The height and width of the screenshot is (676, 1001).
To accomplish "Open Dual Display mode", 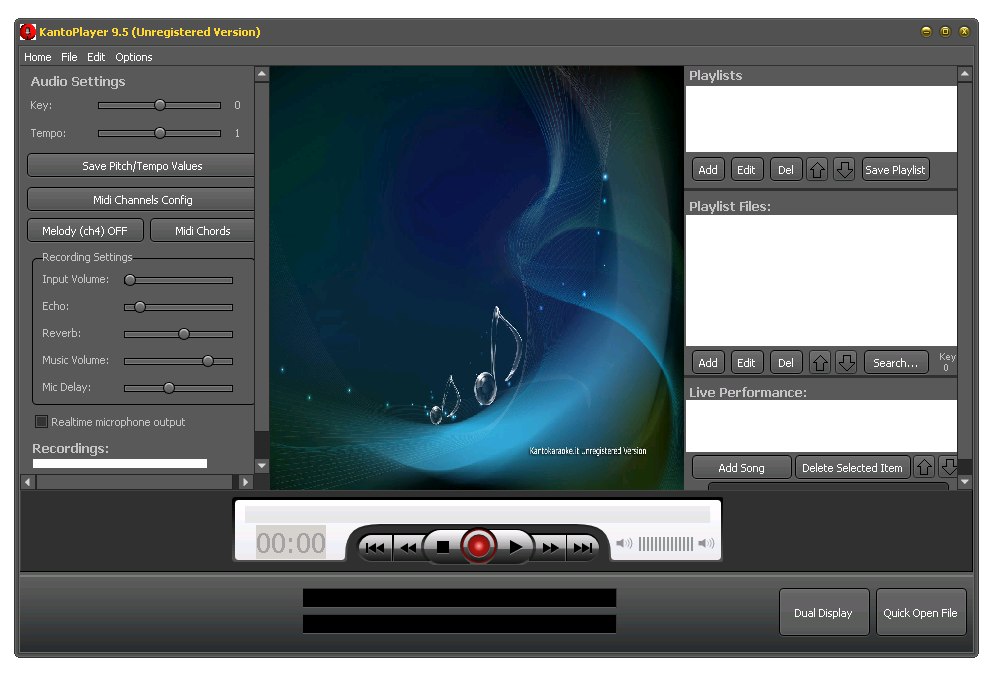I will coord(824,612).
